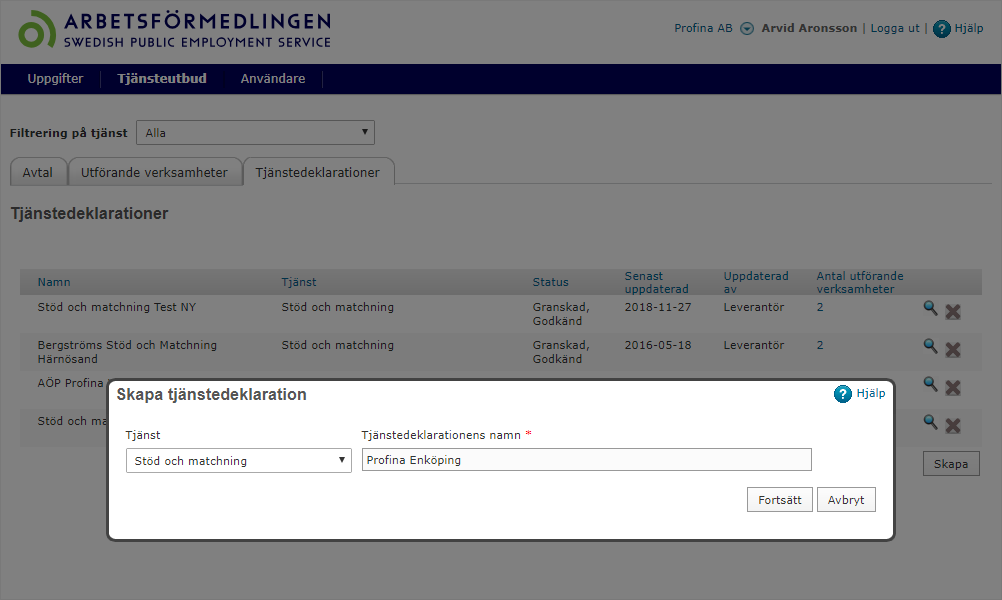Open the Uppgifter menu item
Screen dimensions: 1002x600
[55, 79]
